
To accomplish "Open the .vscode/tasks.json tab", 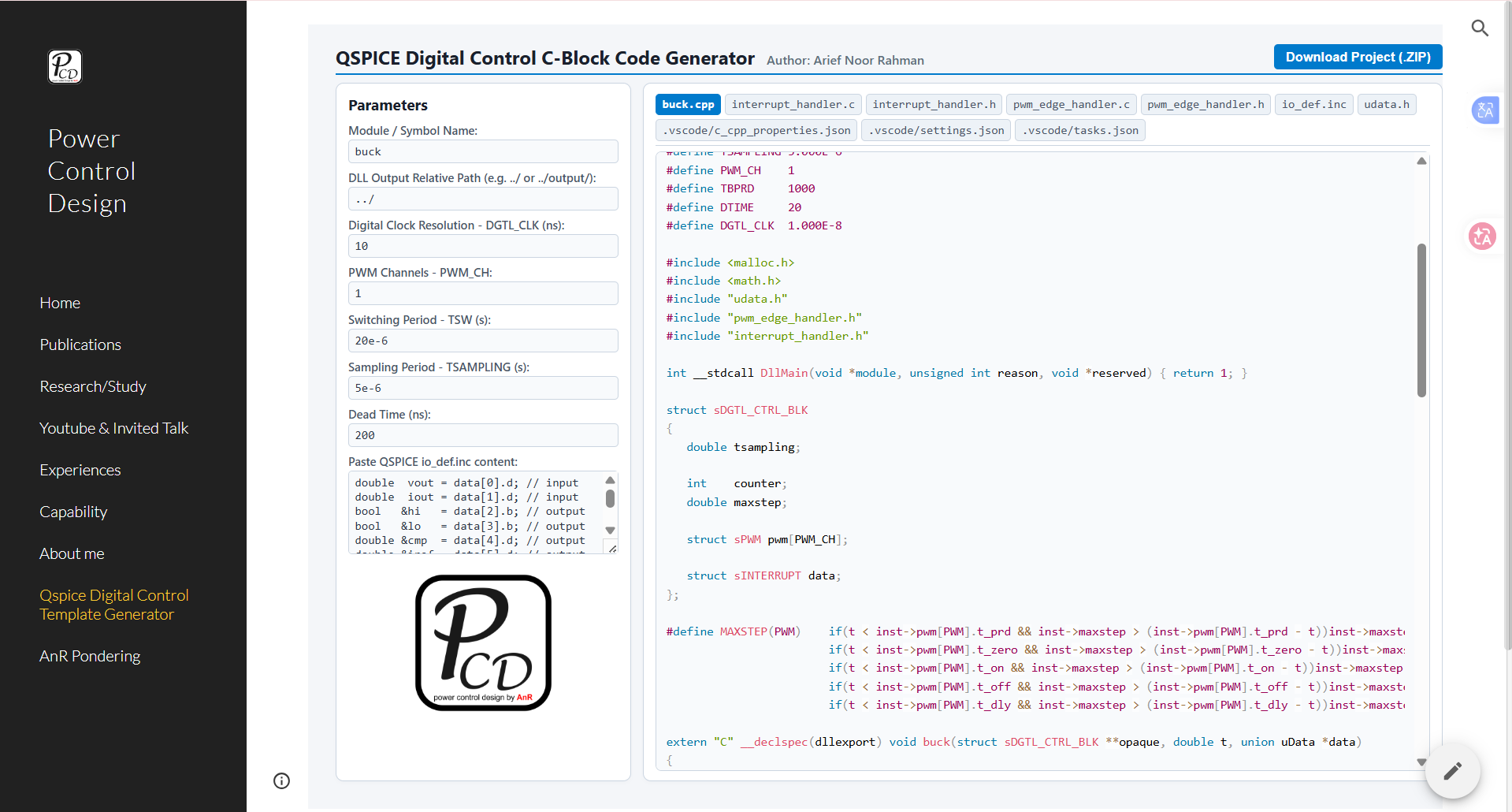I will point(1080,130).
